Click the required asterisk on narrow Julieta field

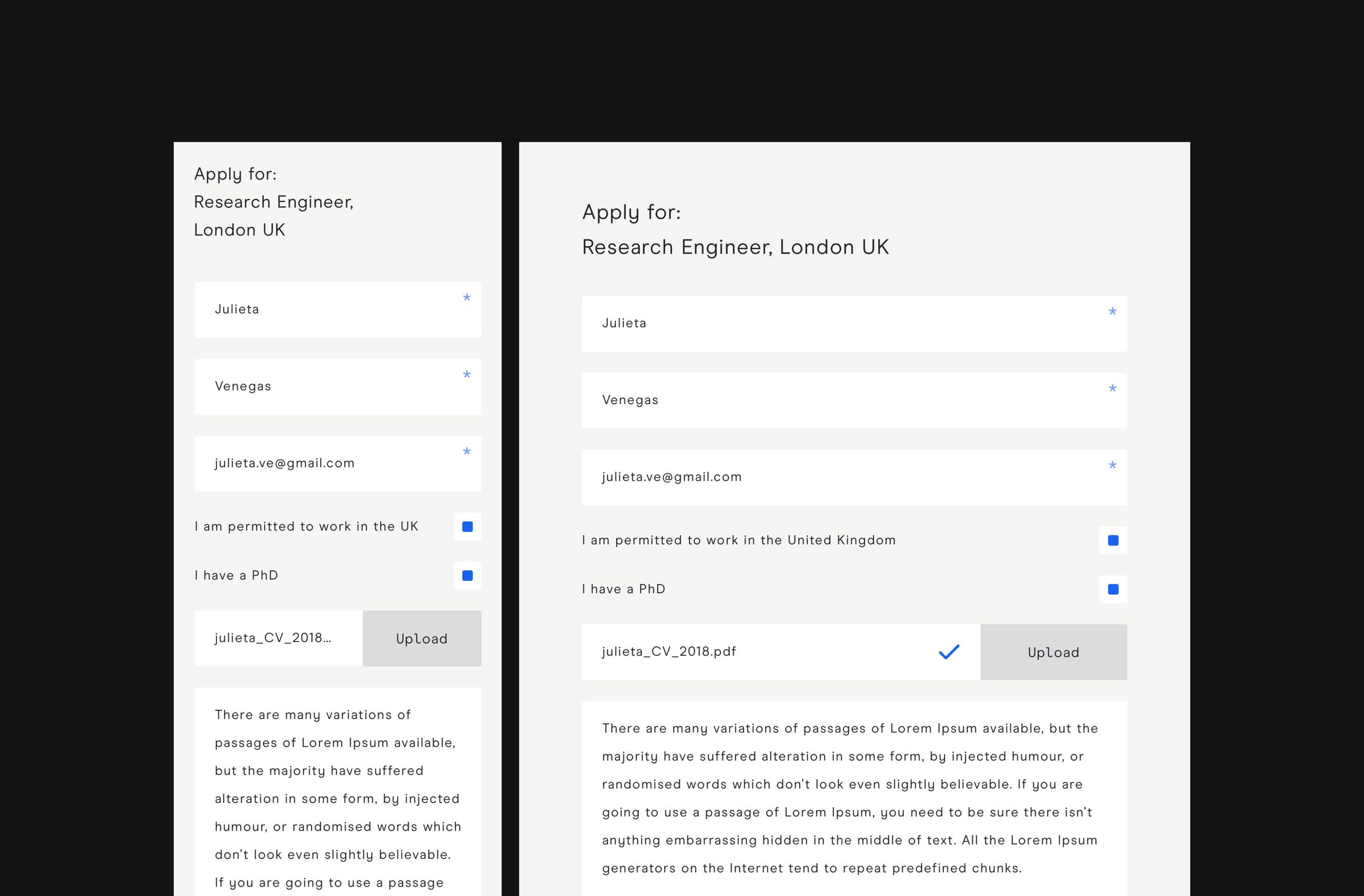(x=466, y=297)
